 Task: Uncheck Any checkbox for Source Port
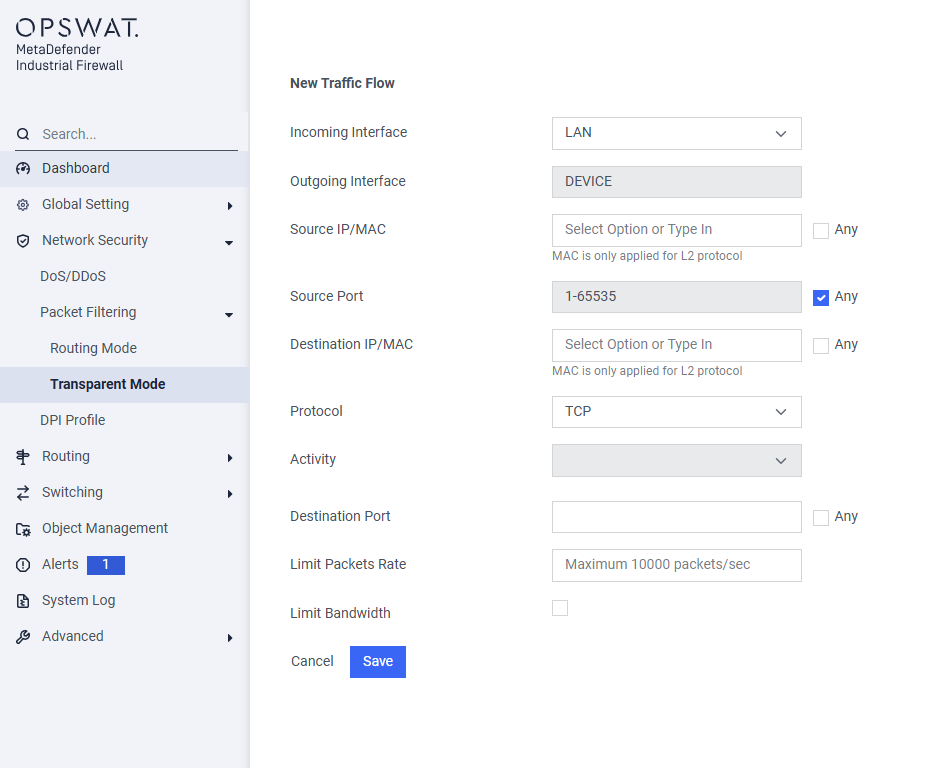point(821,297)
